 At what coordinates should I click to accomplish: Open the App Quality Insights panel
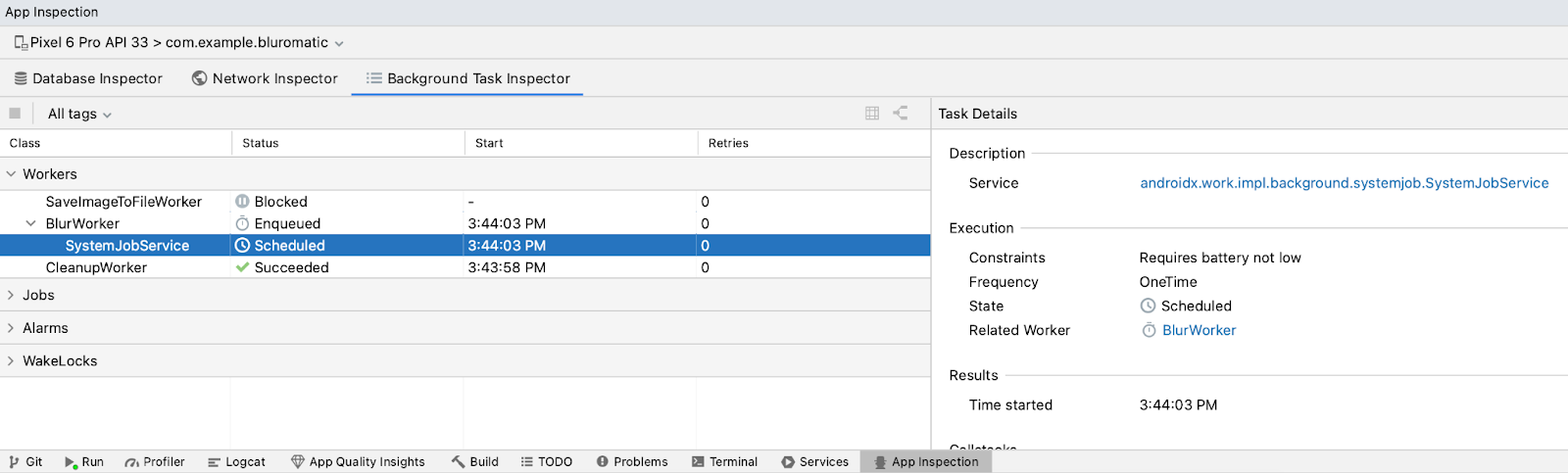click(358, 462)
